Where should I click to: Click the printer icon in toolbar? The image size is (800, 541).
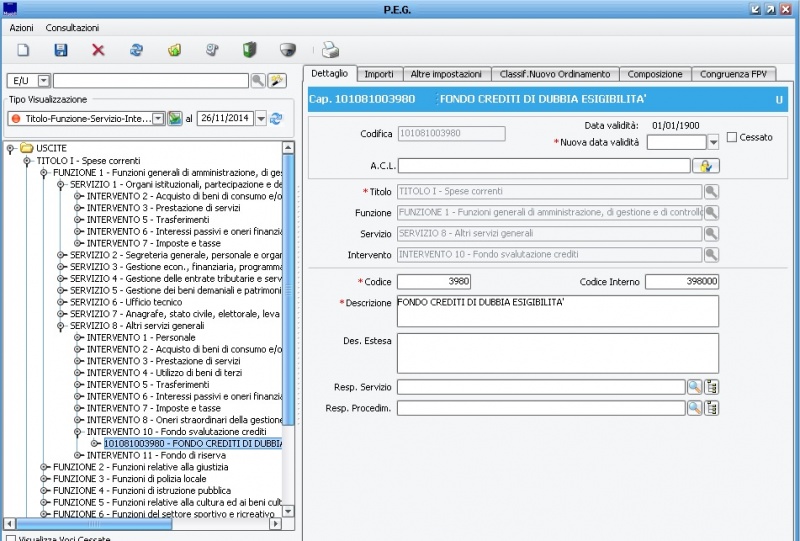tap(330, 50)
